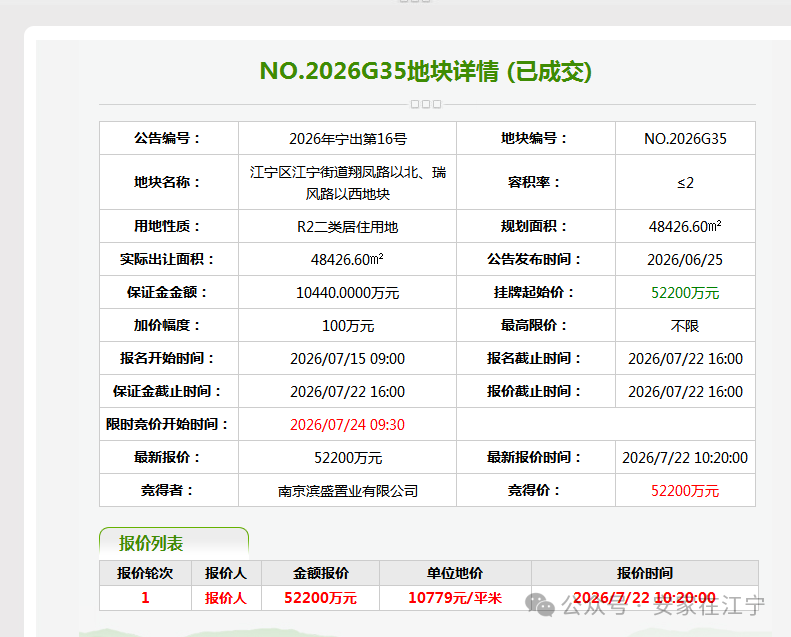Click the 报名截止时间 value 2026/07/22 16:00
This screenshot has width=791, height=637.
pos(685,359)
